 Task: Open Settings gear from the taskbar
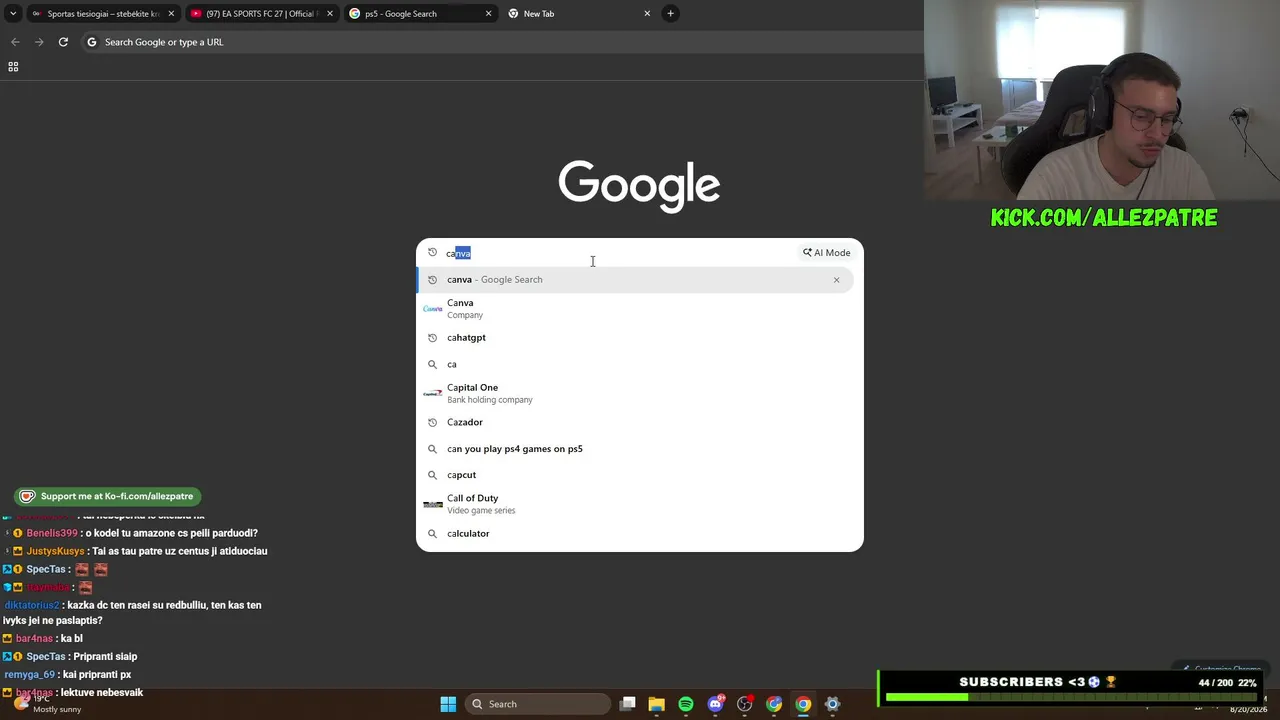click(x=832, y=704)
